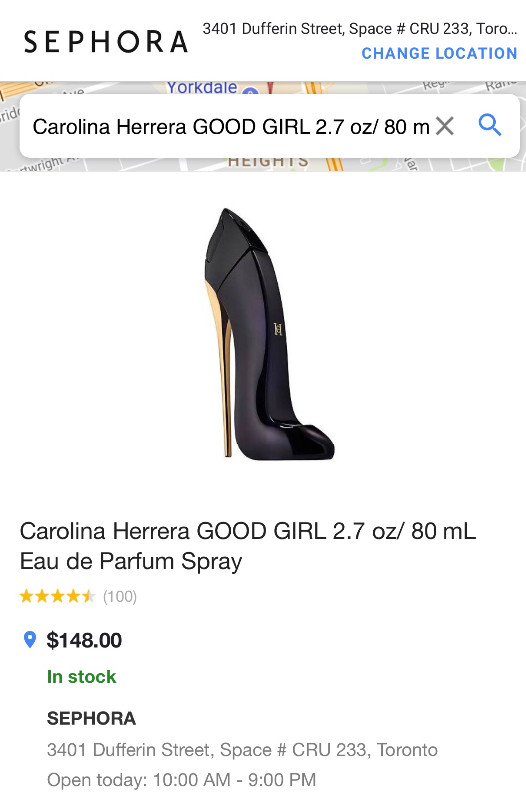Click Open today store hours line
This screenshot has width=526, height=800.
tap(182, 780)
